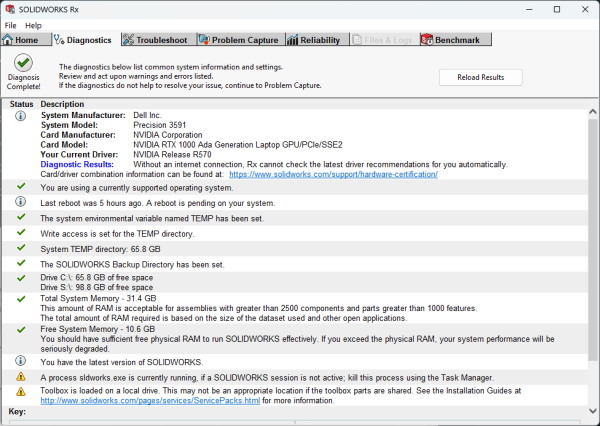This screenshot has width=600, height=426.
Task: Open the hardware-certification link
Action: (333, 174)
